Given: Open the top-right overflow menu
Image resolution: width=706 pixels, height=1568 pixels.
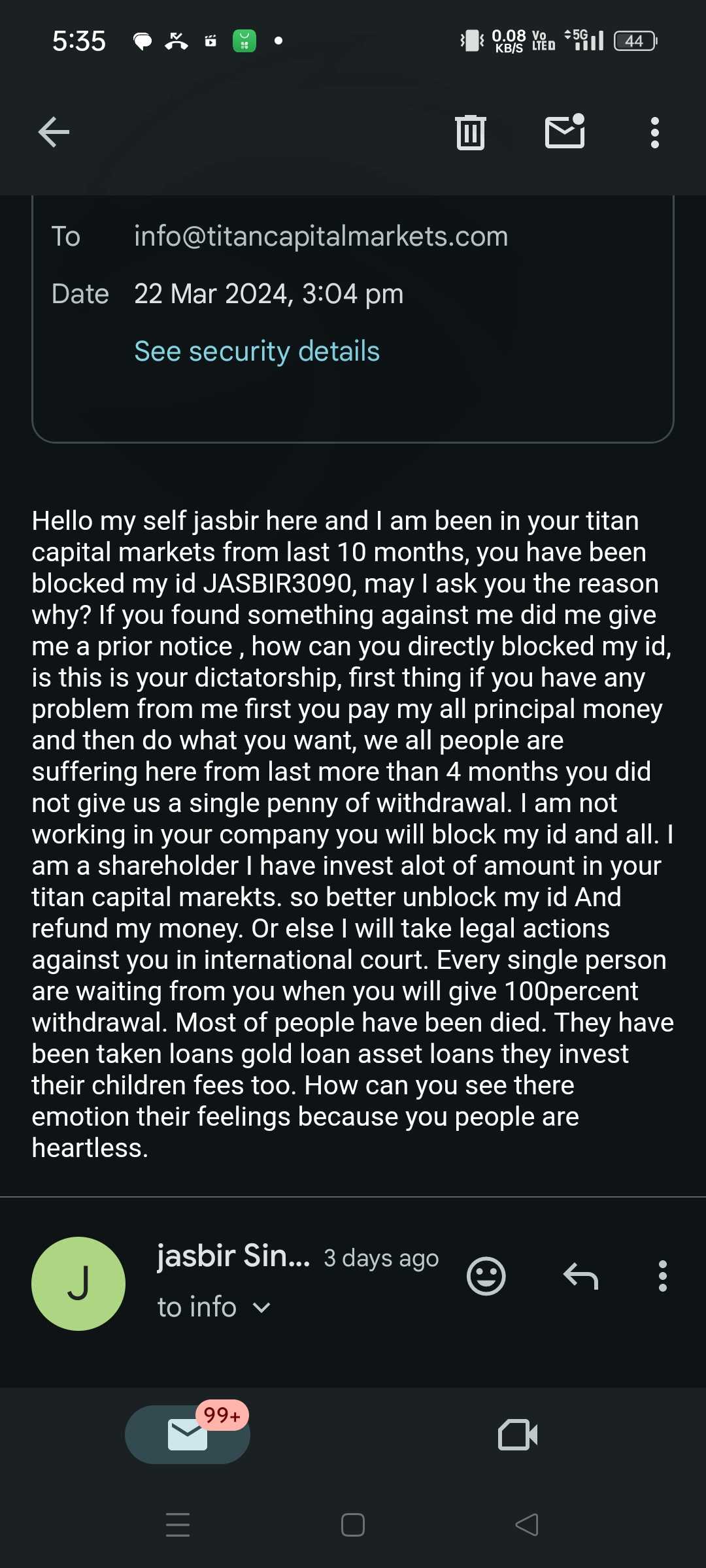Looking at the screenshot, I should click(x=654, y=133).
